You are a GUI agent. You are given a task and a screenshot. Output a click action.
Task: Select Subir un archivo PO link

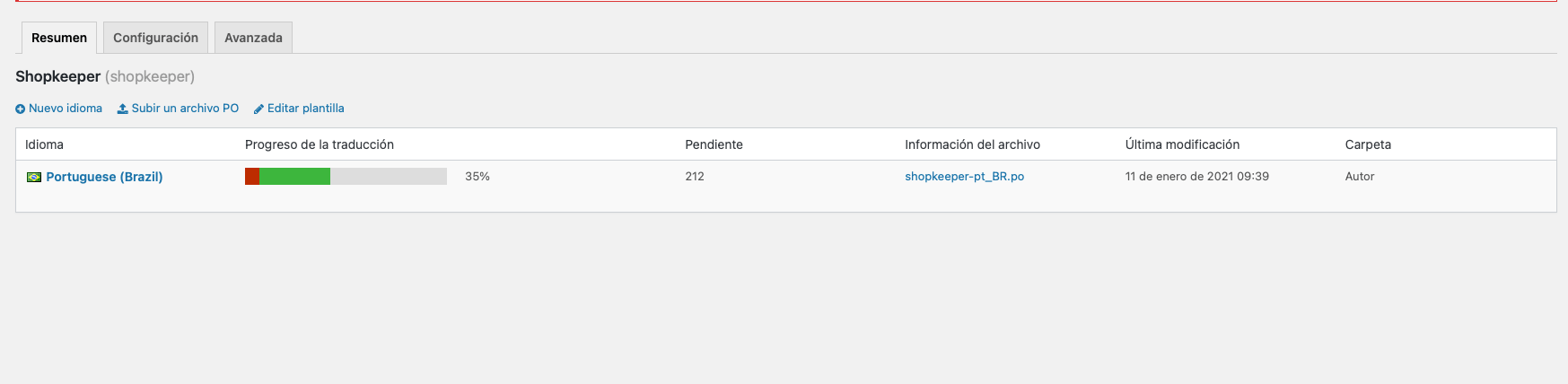pos(185,108)
